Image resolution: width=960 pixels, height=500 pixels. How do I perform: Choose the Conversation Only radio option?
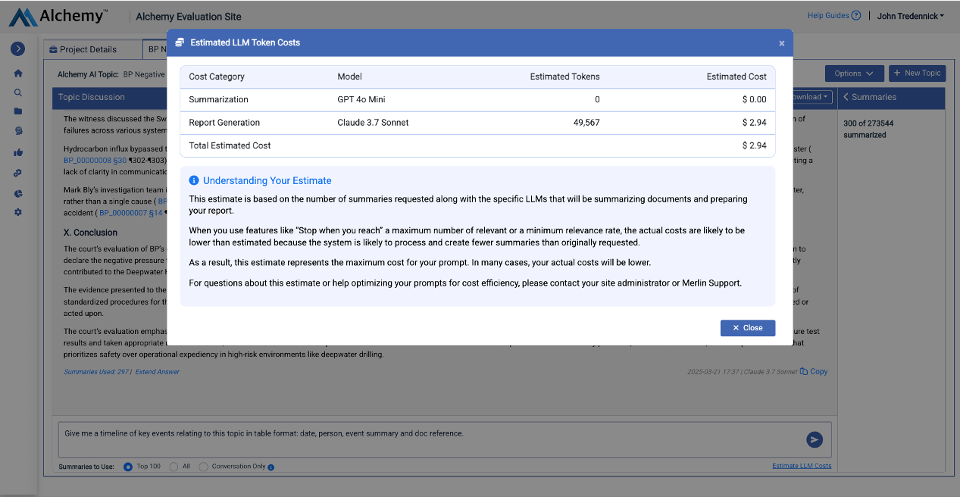click(204, 466)
